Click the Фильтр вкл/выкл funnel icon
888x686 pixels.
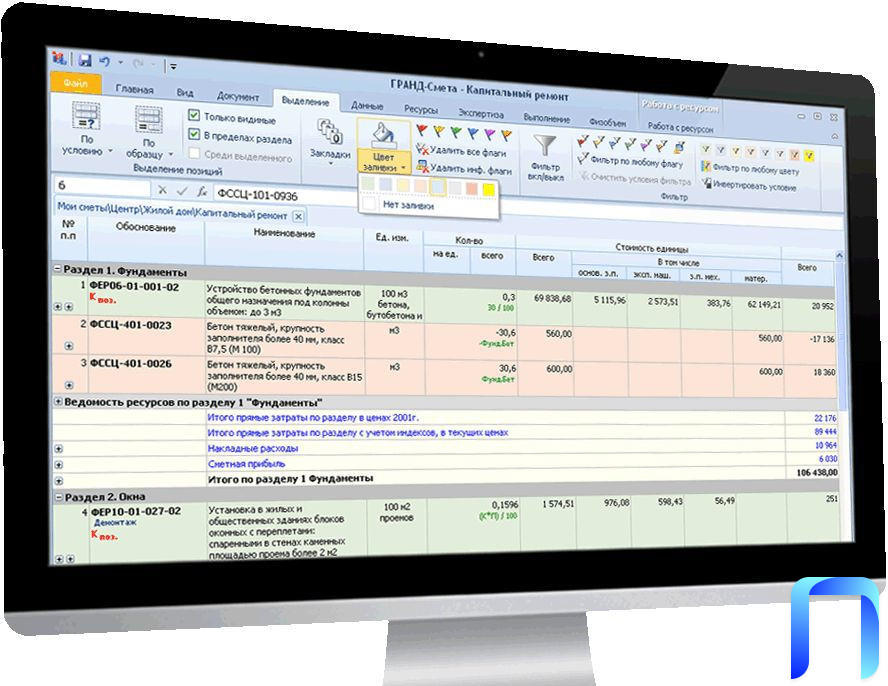coord(544,146)
